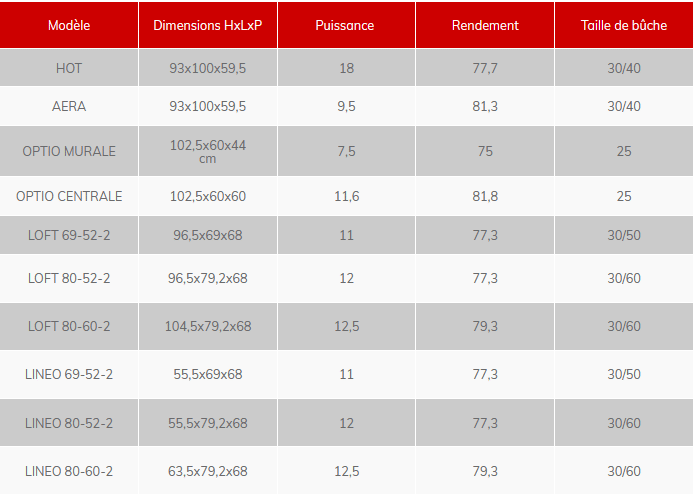This screenshot has width=695, height=501.
Task: Click log size 30/40 in the AERA row
Action: [624, 106]
